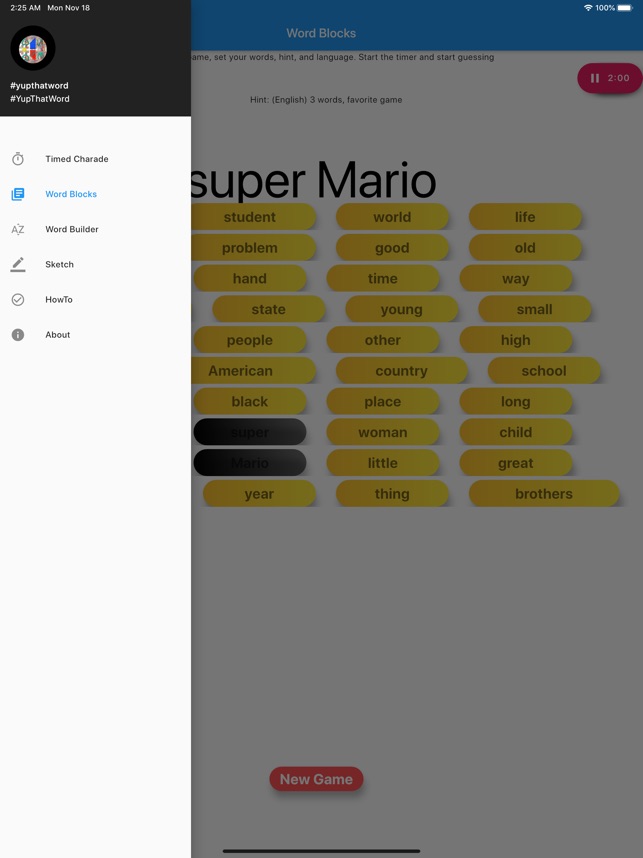
Task: Select Word Blocks menu entry
Action: coord(95,194)
